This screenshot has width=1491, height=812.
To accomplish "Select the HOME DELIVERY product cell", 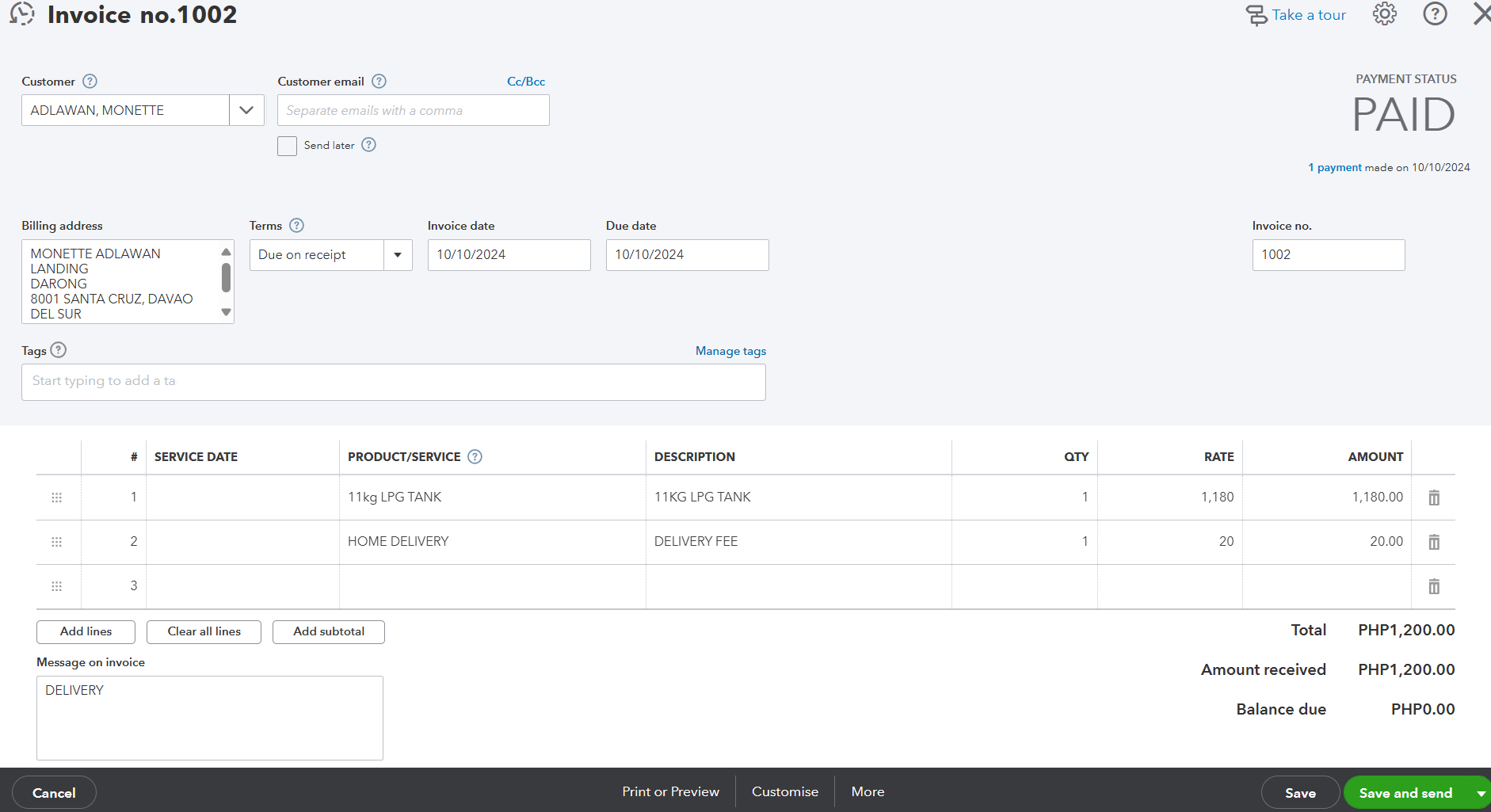I will (492, 542).
